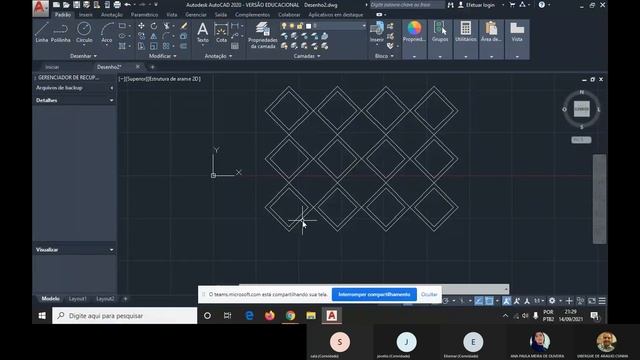The image size is (640, 360).
Task: Select the Texto annotation tool
Action: pos(202,32)
